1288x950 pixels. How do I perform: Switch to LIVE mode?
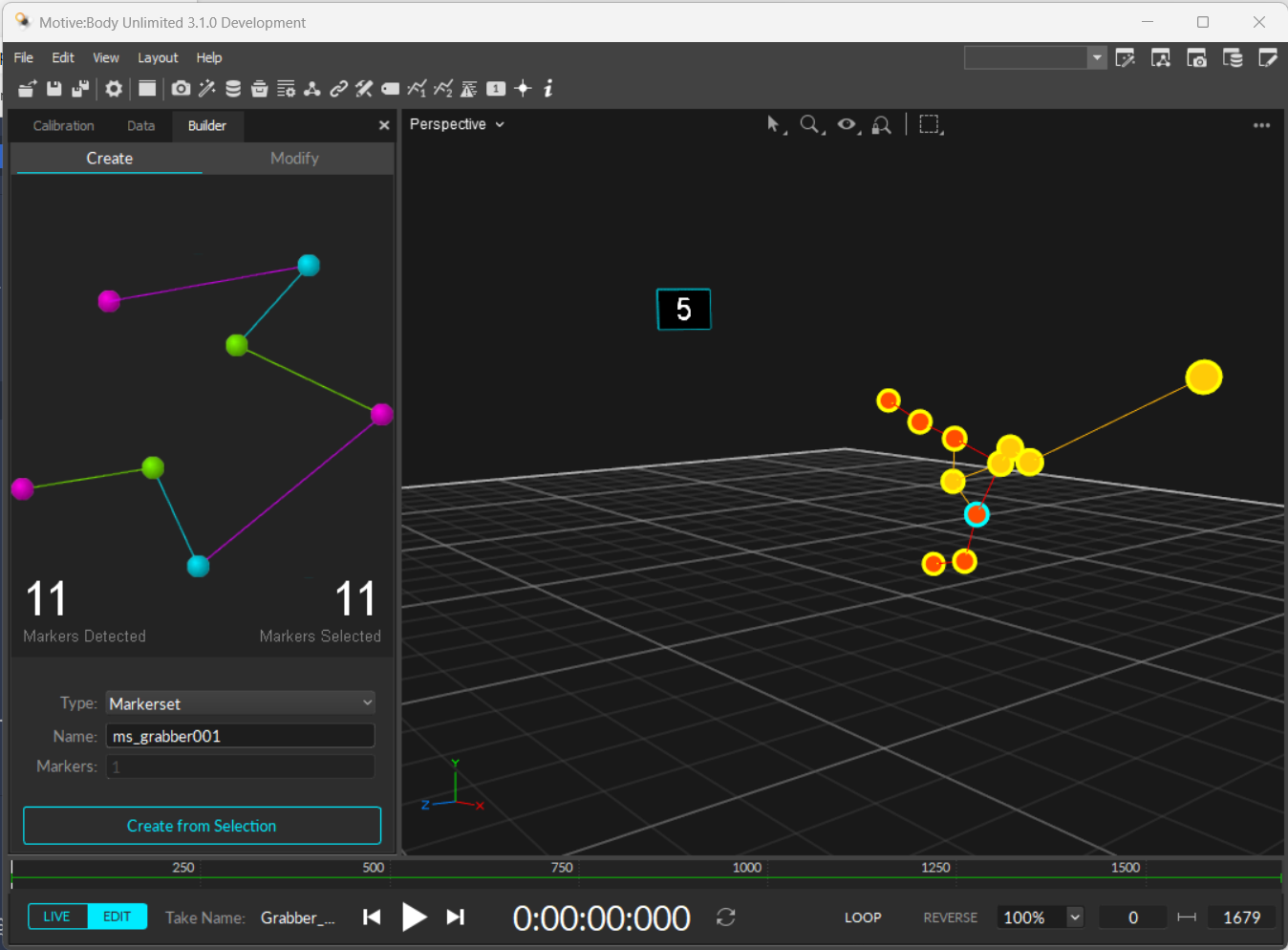tap(56, 916)
